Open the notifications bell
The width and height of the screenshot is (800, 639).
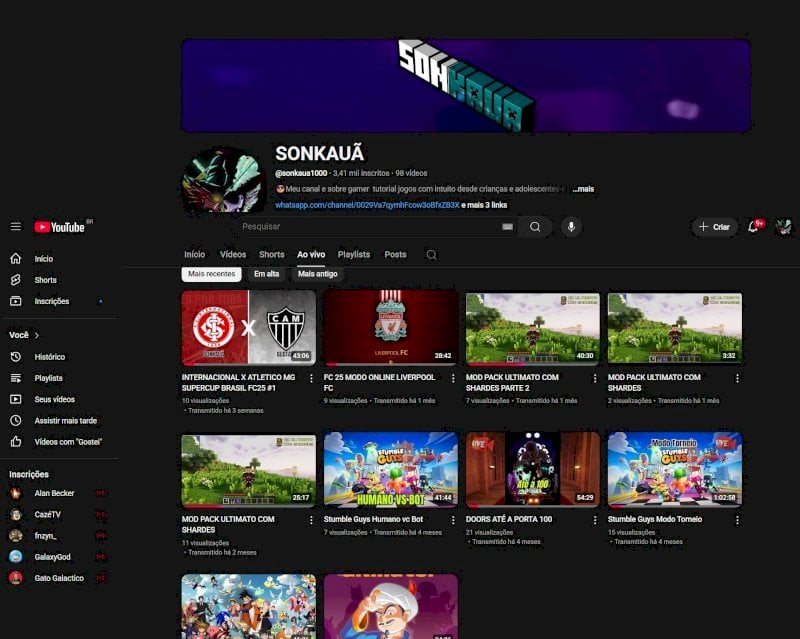coord(753,227)
